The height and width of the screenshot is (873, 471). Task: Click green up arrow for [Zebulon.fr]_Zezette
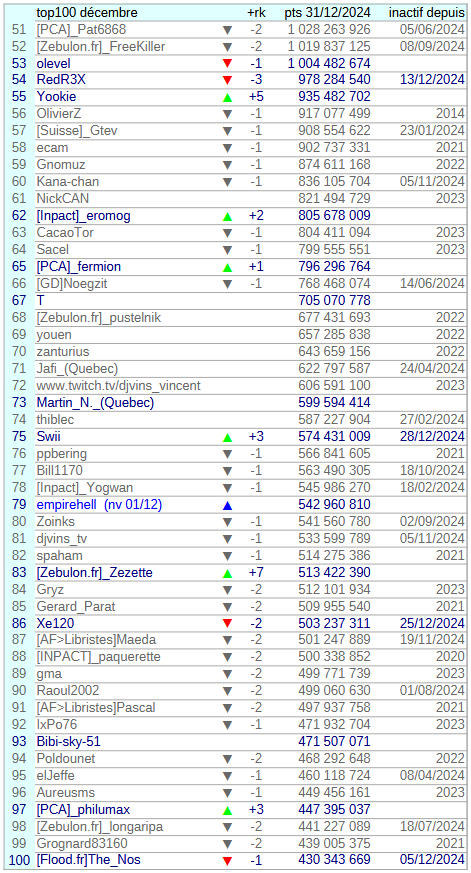coord(227,573)
